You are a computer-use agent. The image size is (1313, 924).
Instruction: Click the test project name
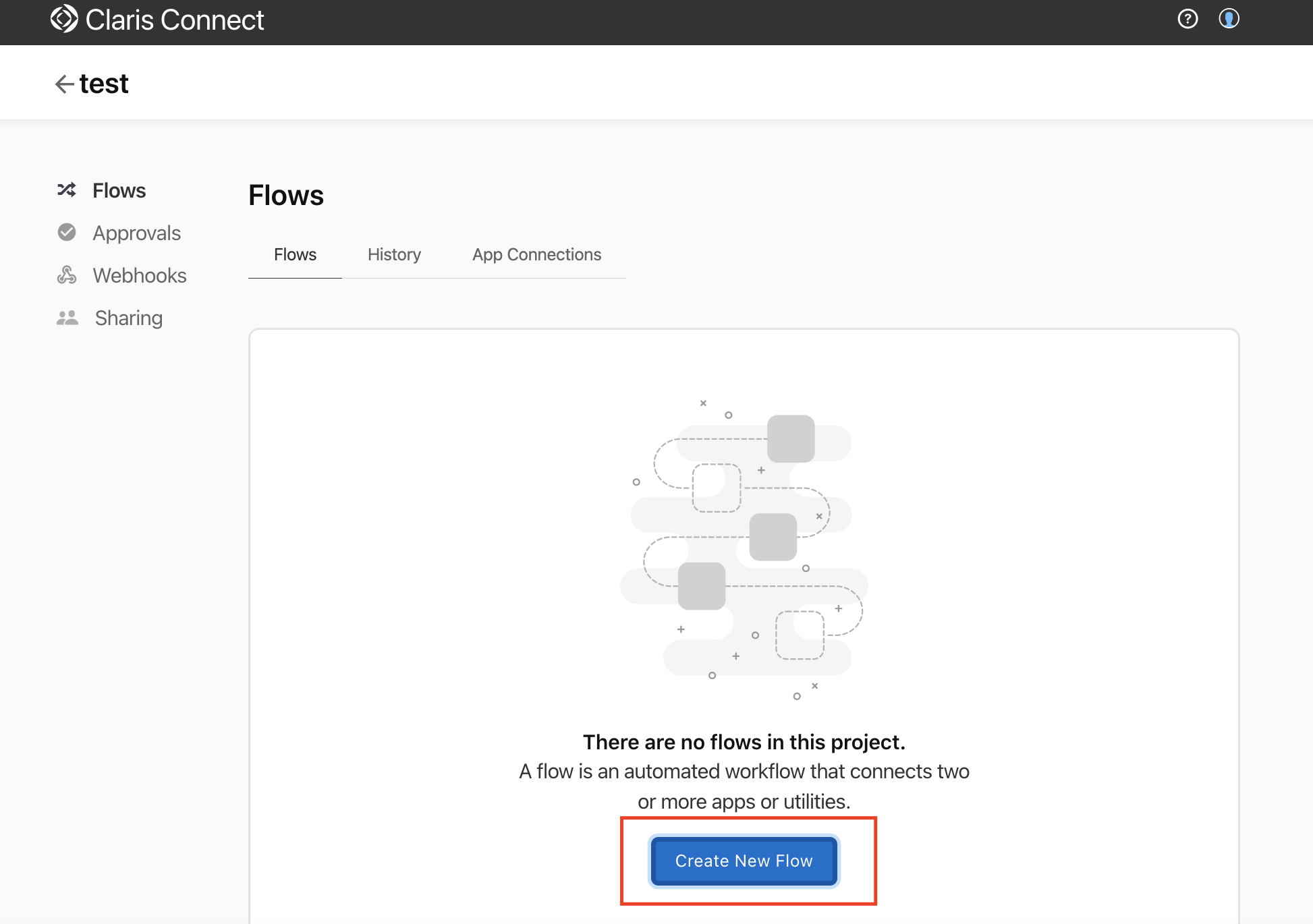click(x=104, y=84)
